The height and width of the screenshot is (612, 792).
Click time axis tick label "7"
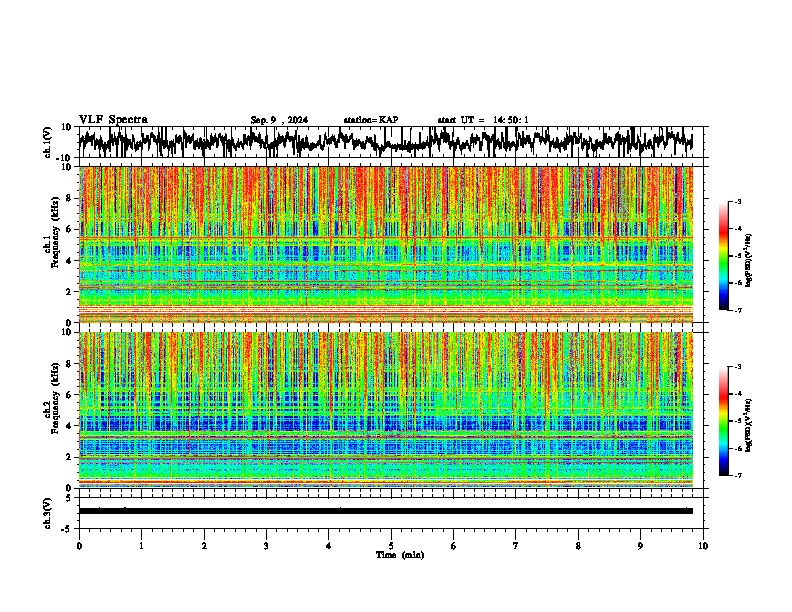coord(516,546)
